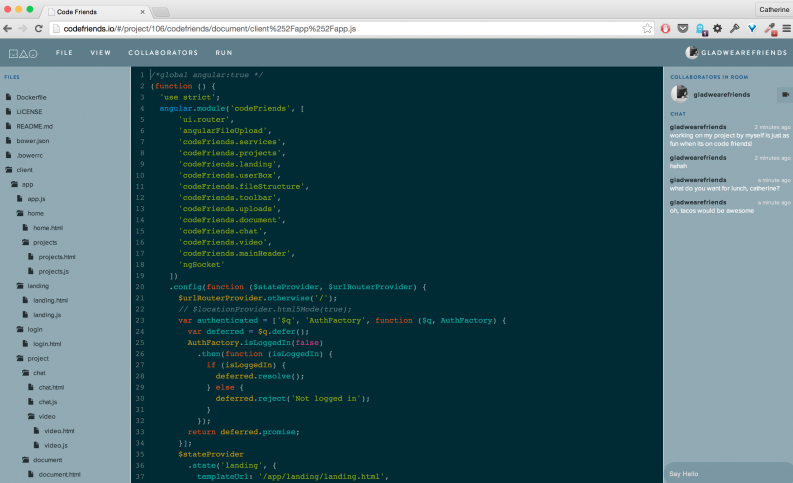The height and width of the screenshot is (483, 793).
Task: Click the Catherine profile button
Action: (774, 9)
